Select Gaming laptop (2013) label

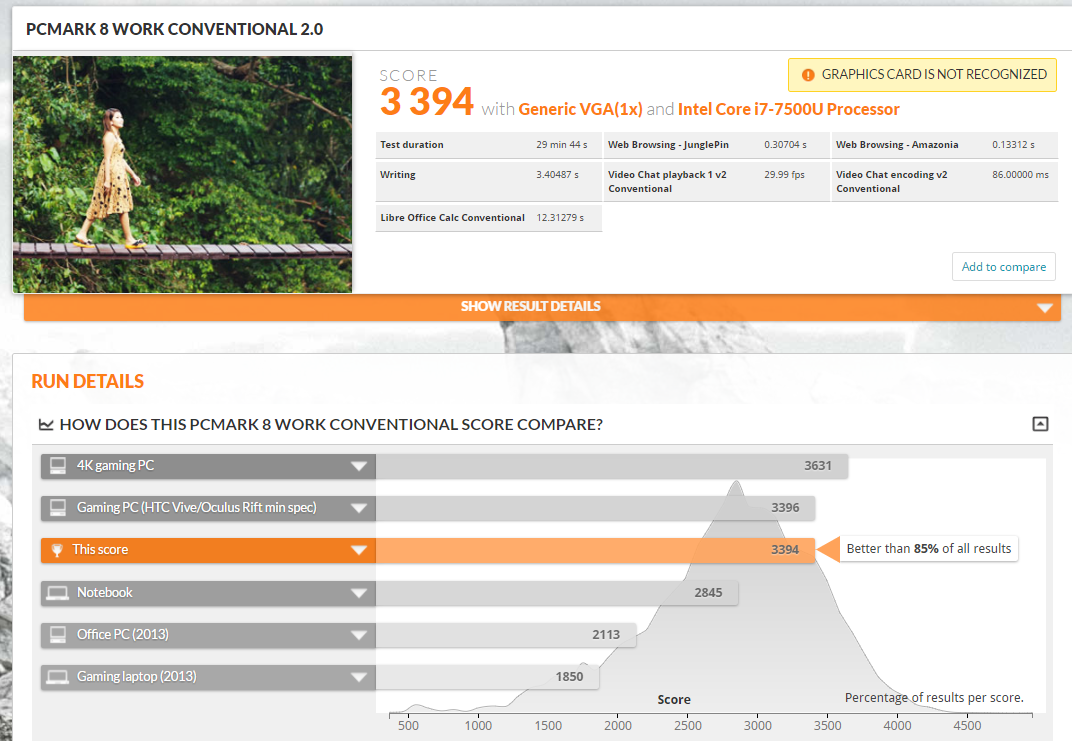[137, 677]
